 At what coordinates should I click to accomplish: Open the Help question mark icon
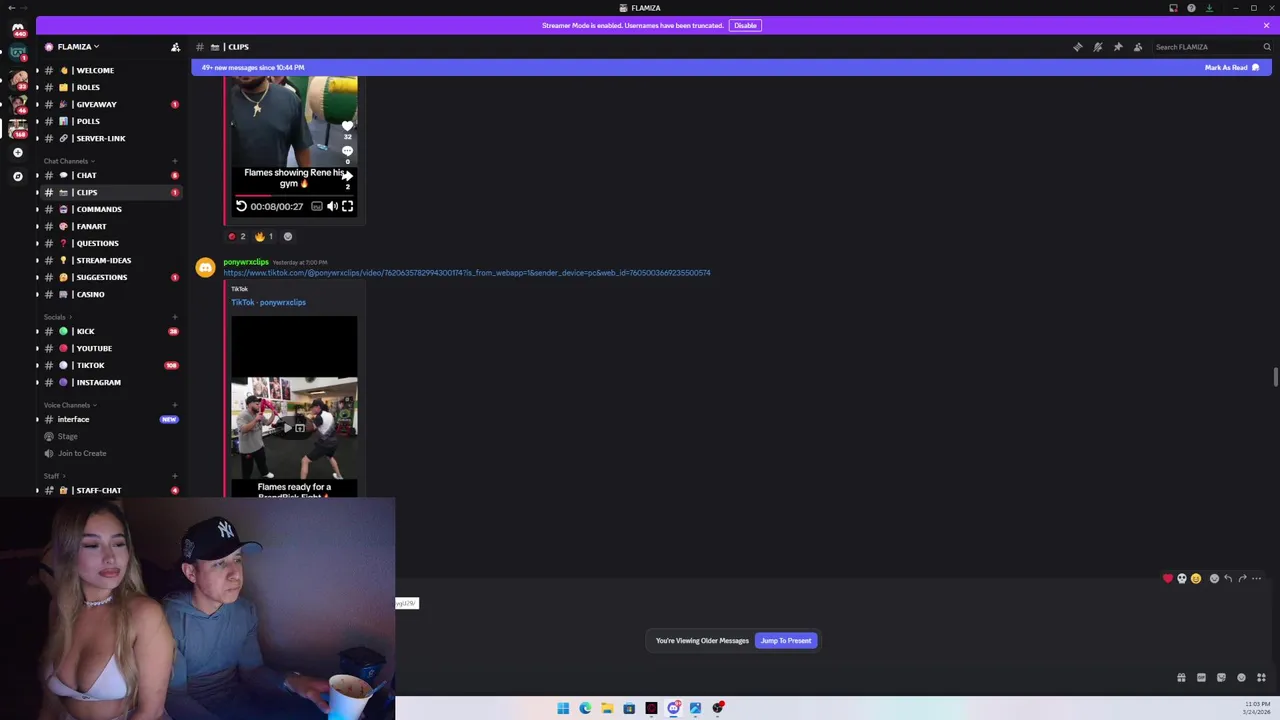point(1191,8)
